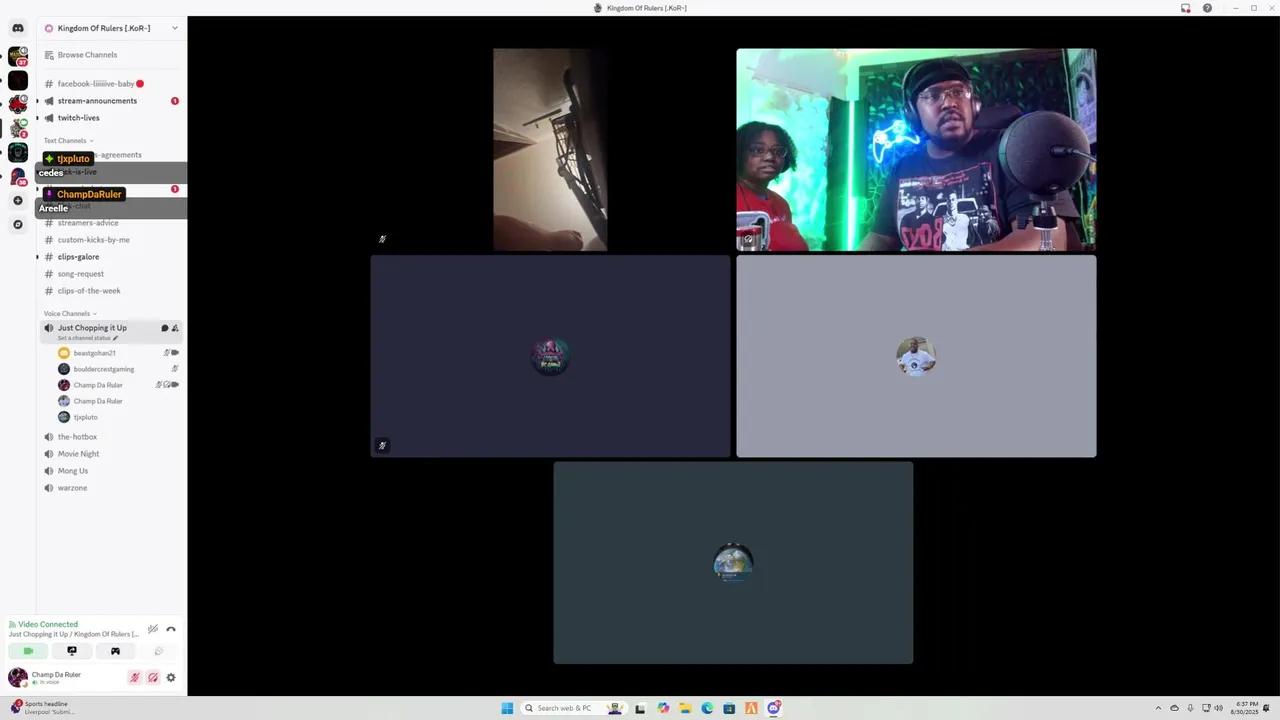1280x720 pixels.
Task: Undeafen with the headphones icon in user panel
Action: click(x=153, y=677)
